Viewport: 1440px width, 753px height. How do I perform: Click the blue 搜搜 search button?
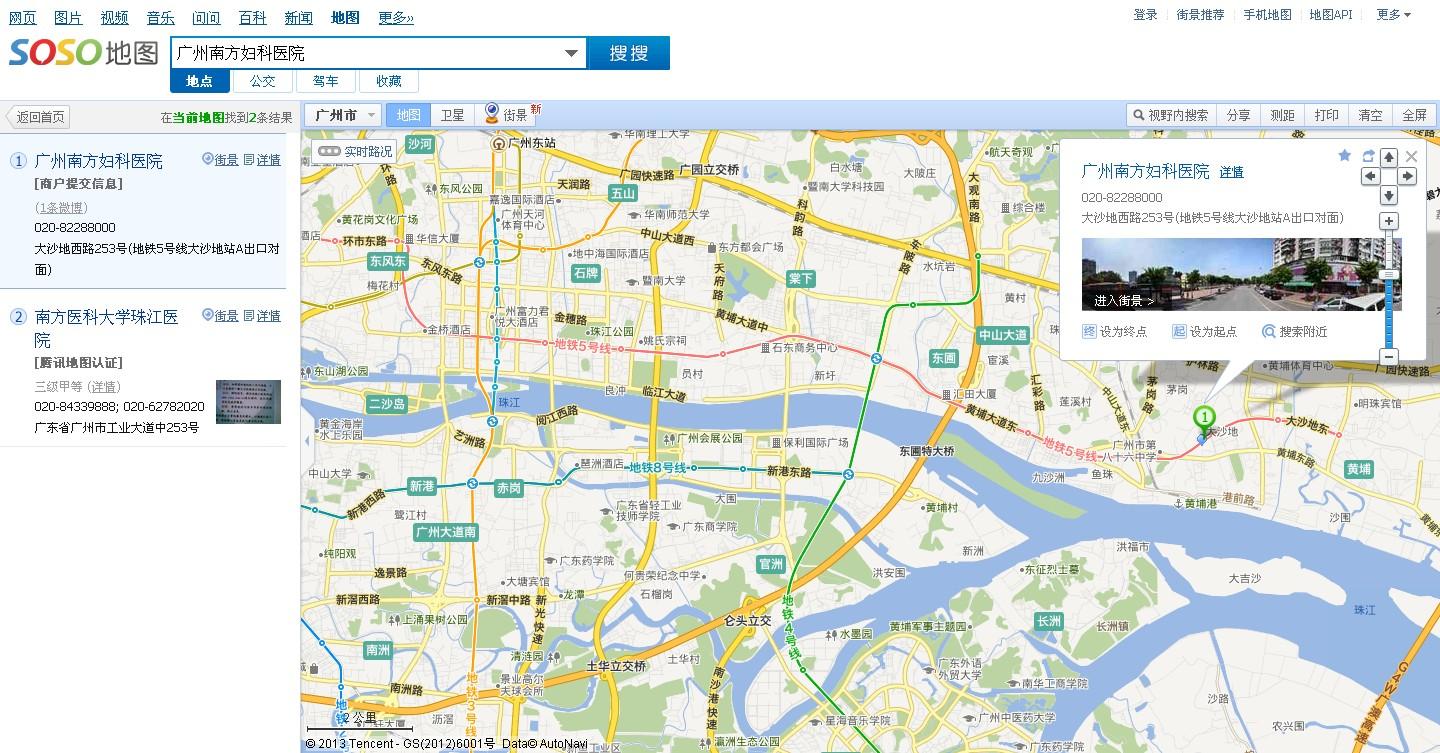(628, 53)
